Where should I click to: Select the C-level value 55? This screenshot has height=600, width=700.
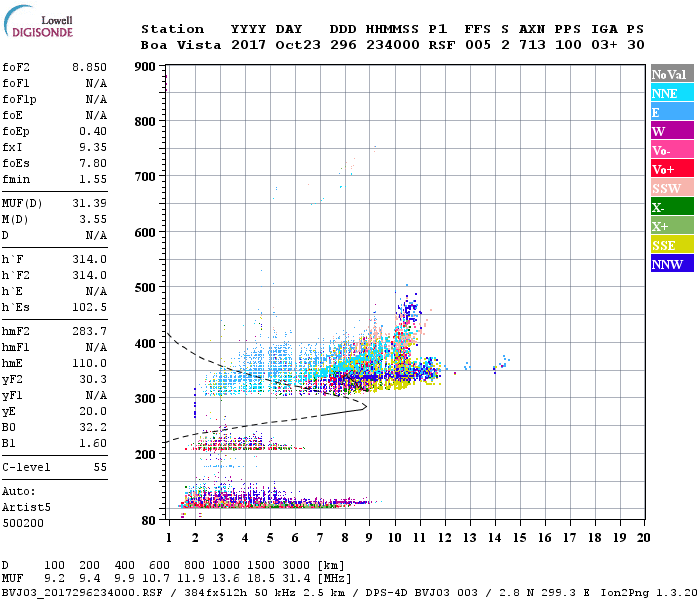pos(99,467)
